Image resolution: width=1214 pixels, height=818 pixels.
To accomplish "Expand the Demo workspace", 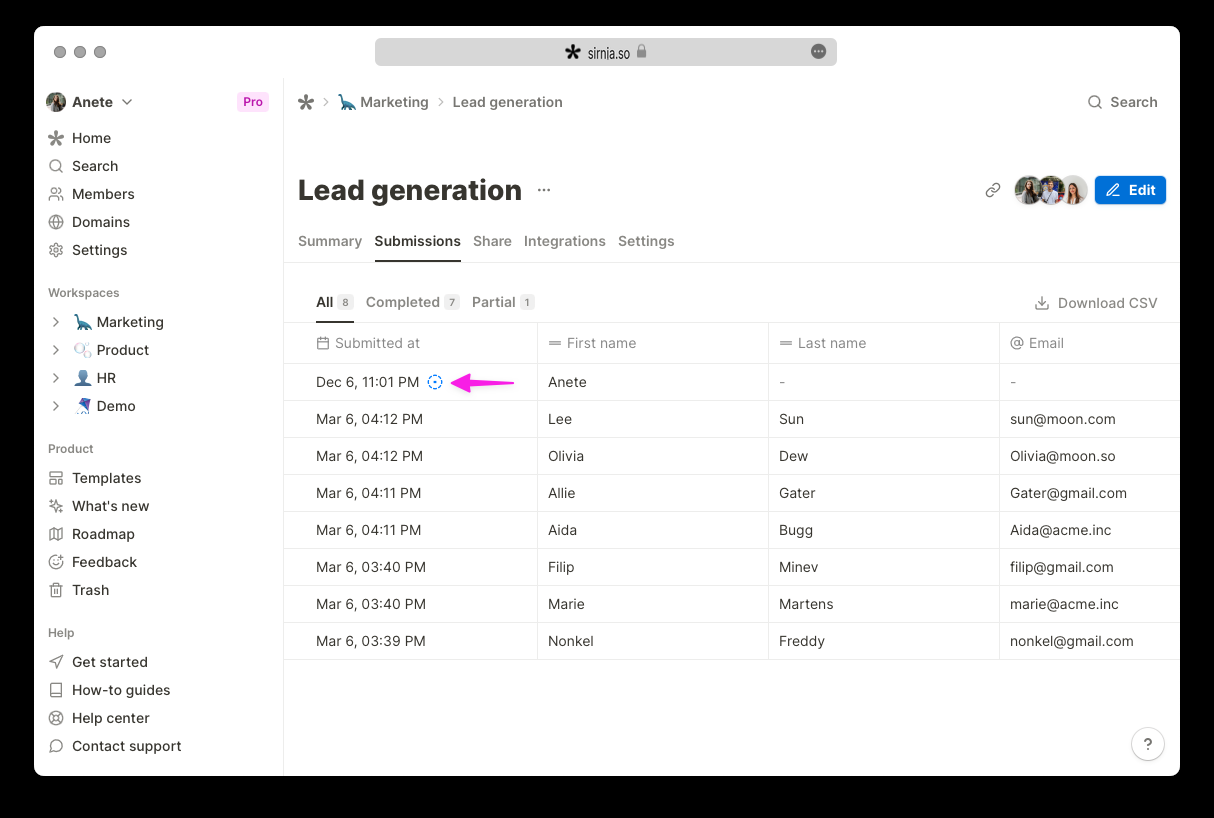I will coord(56,406).
